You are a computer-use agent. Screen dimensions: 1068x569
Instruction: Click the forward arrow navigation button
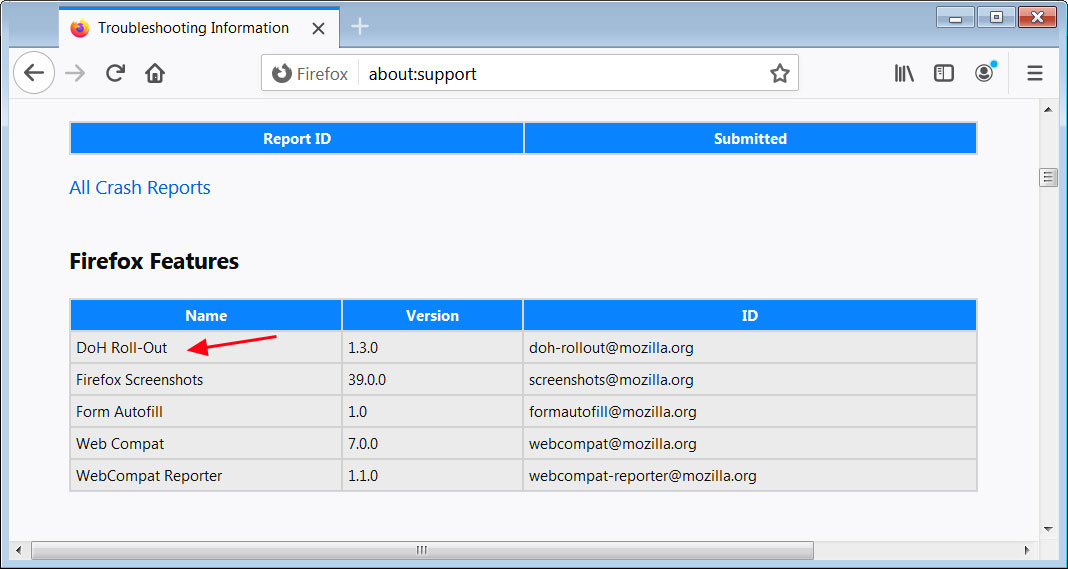coord(75,73)
